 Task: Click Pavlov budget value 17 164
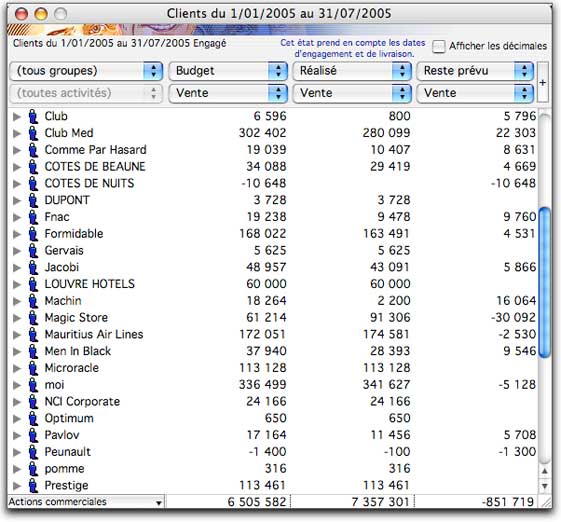(x=266, y=435)
